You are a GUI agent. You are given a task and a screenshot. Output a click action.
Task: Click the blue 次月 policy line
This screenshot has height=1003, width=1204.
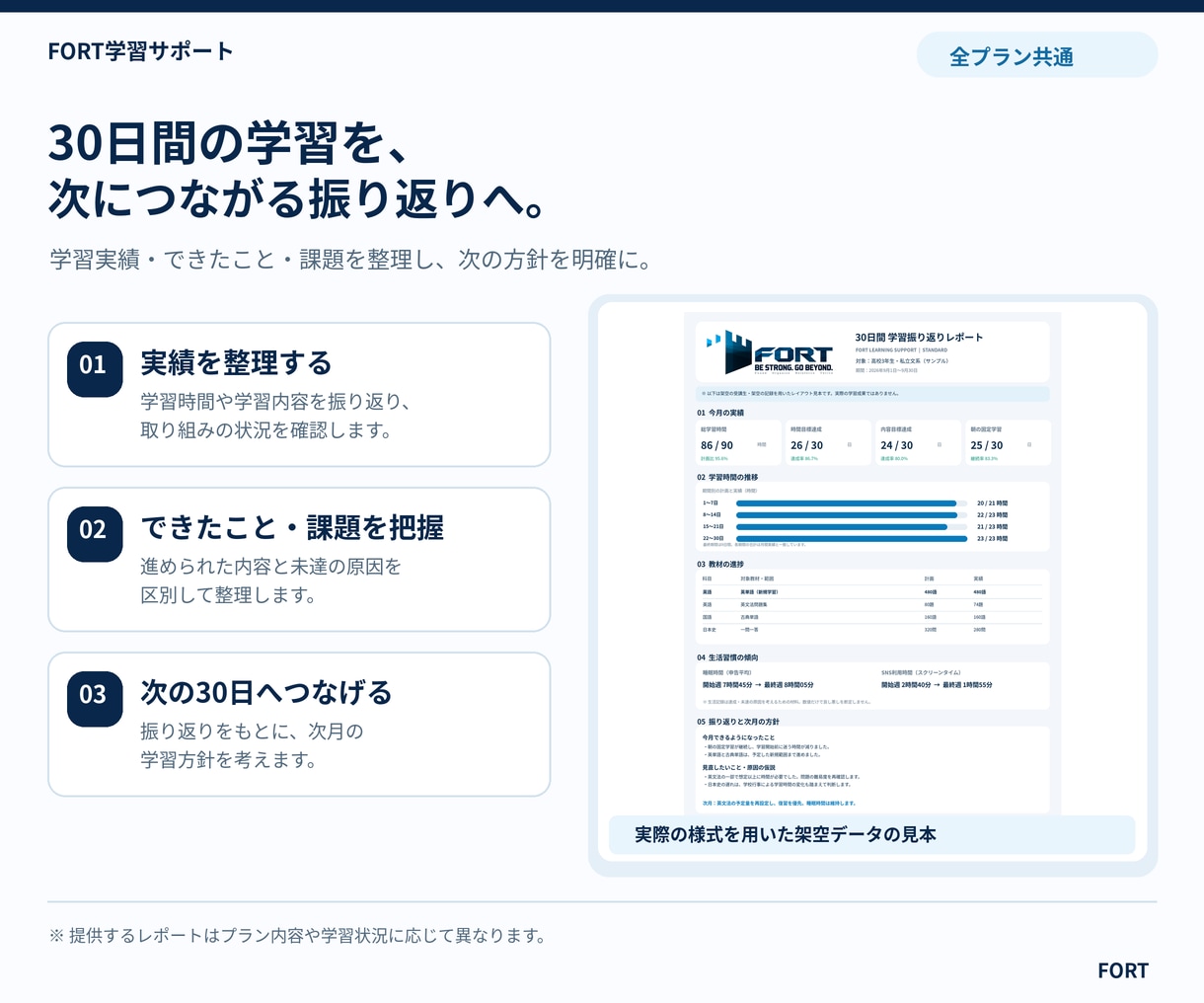pos(779,804)
